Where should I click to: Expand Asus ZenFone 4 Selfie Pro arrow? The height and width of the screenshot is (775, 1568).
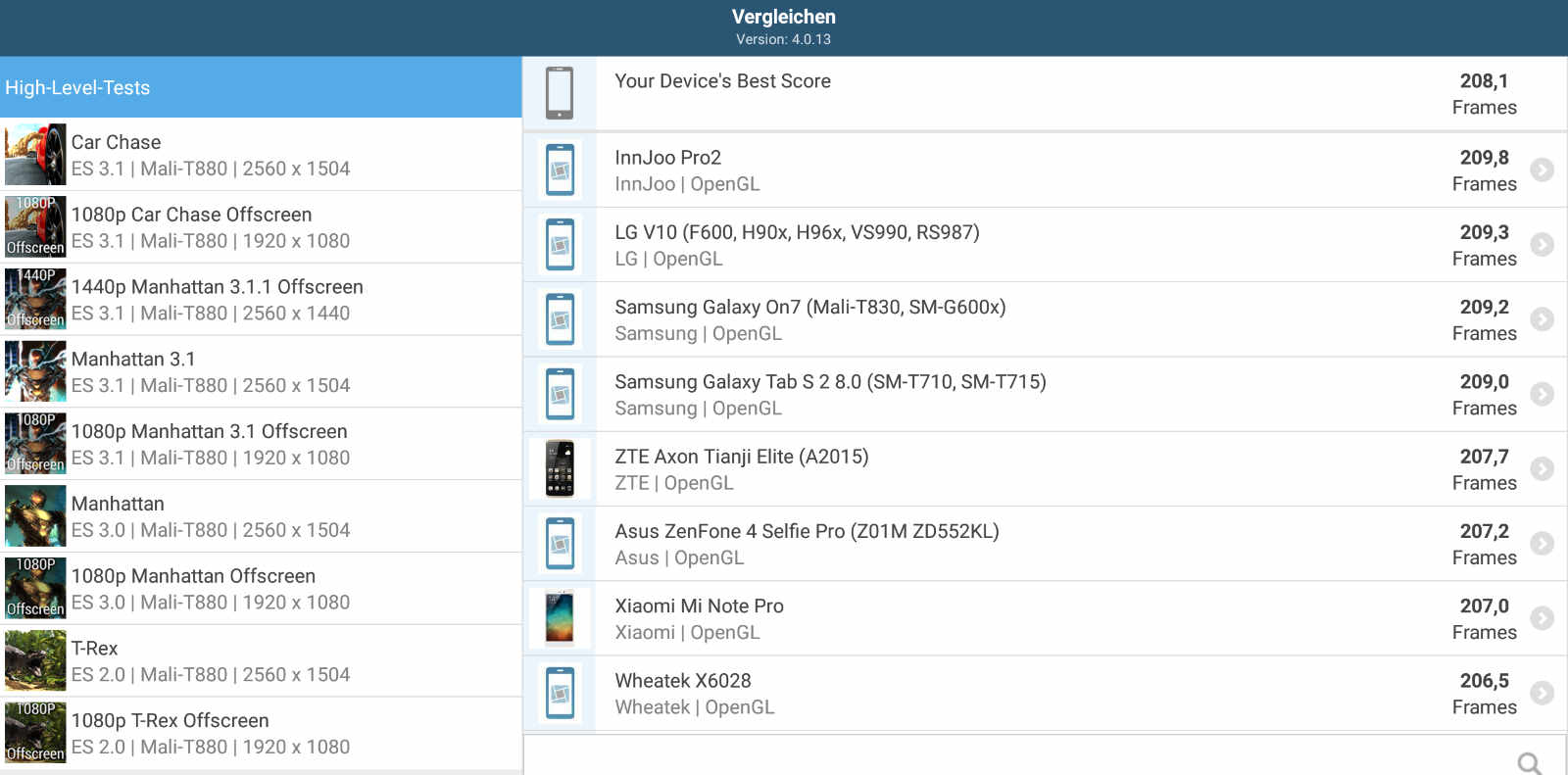1543,543
